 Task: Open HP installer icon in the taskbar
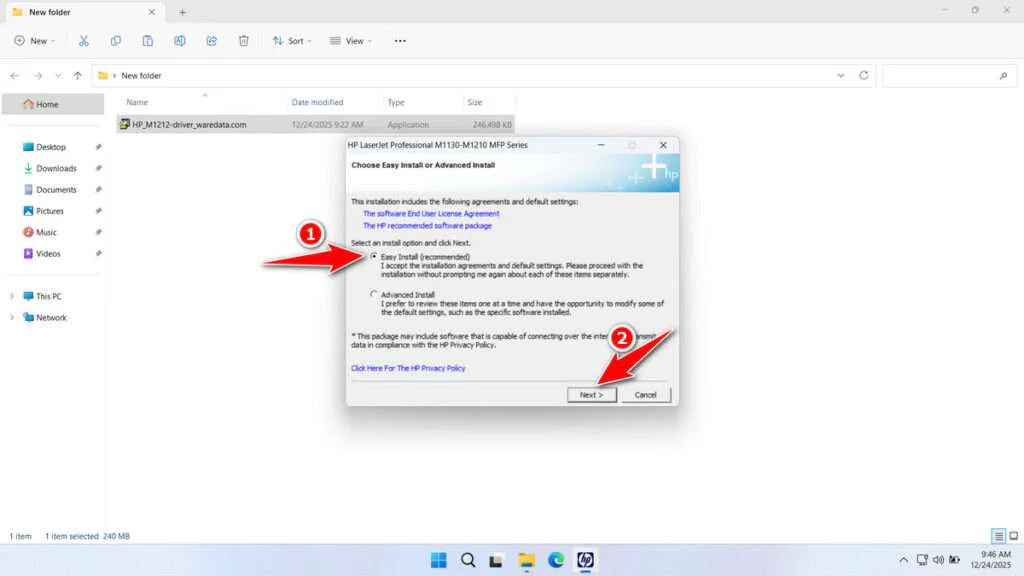(585, 559)
